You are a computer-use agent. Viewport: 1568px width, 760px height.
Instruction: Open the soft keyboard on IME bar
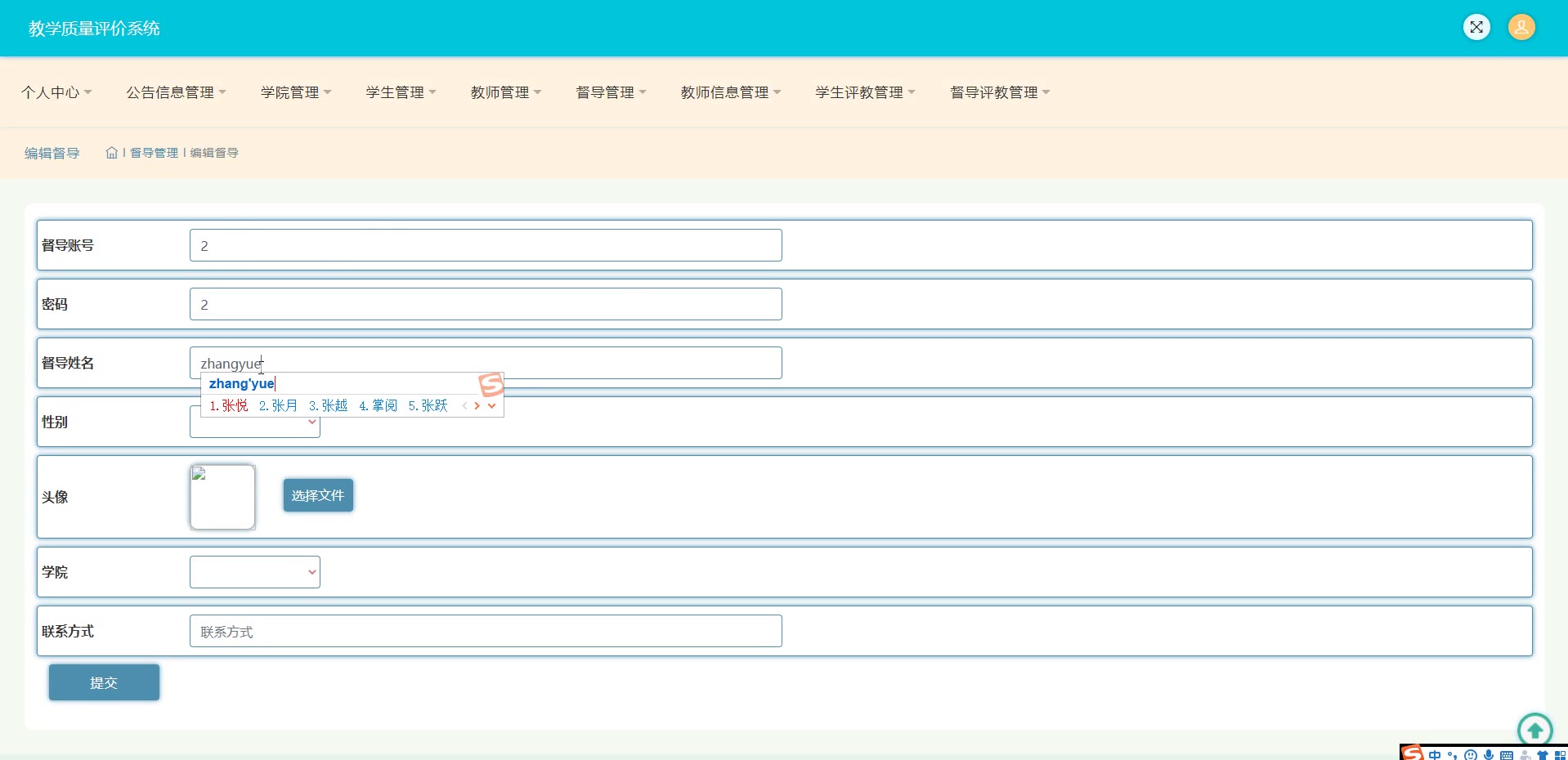pos(1507,756)
